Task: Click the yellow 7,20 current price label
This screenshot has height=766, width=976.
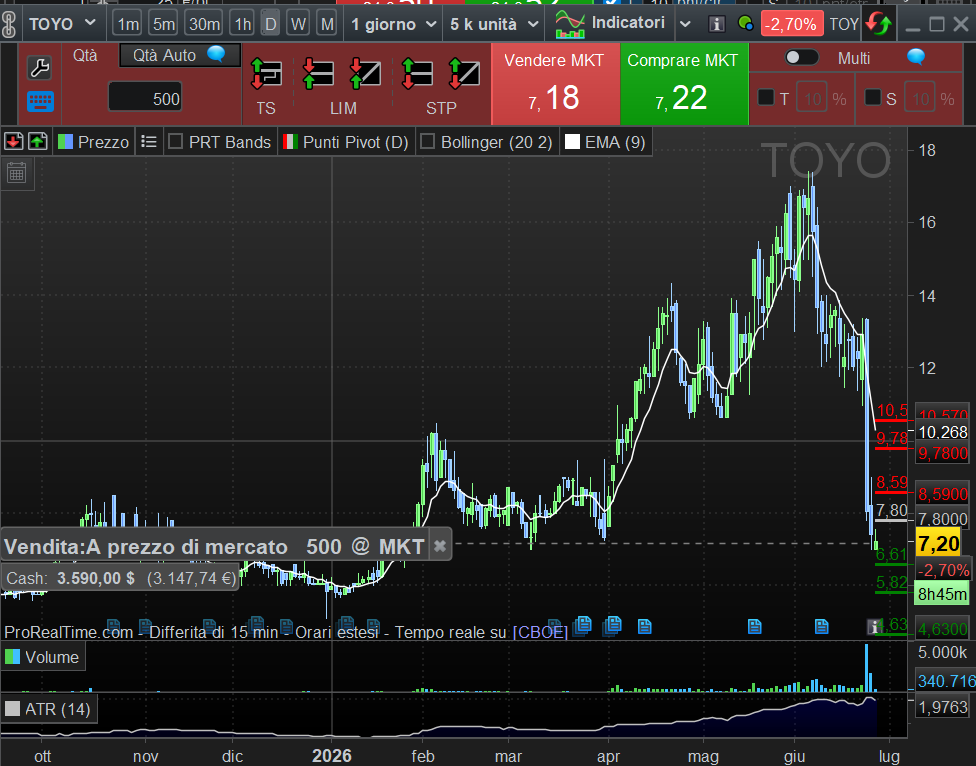Action: (x=939, y=544)
